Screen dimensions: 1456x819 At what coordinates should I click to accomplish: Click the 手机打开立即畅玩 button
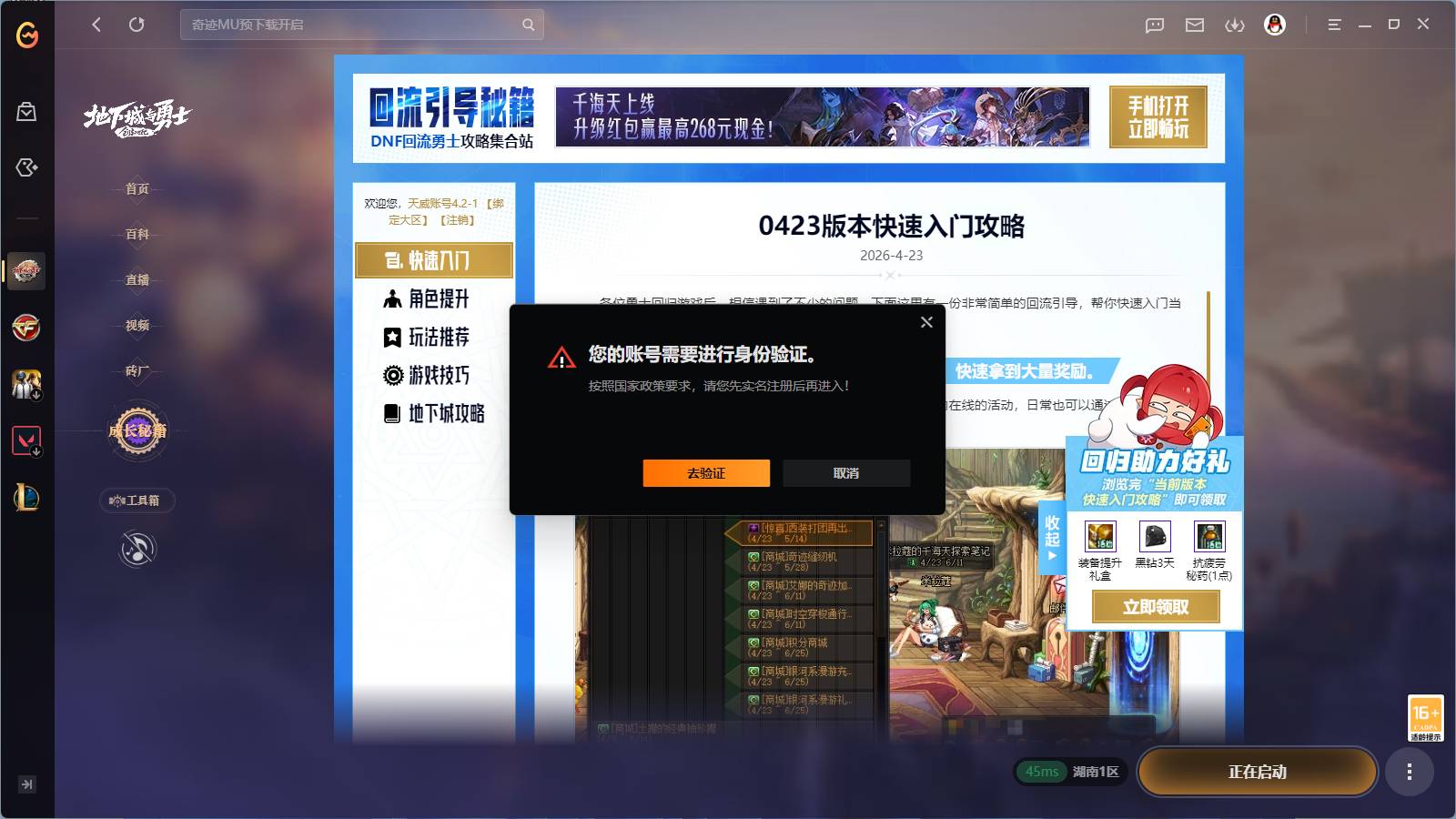pyautogui.click(x=1158, y=116)
